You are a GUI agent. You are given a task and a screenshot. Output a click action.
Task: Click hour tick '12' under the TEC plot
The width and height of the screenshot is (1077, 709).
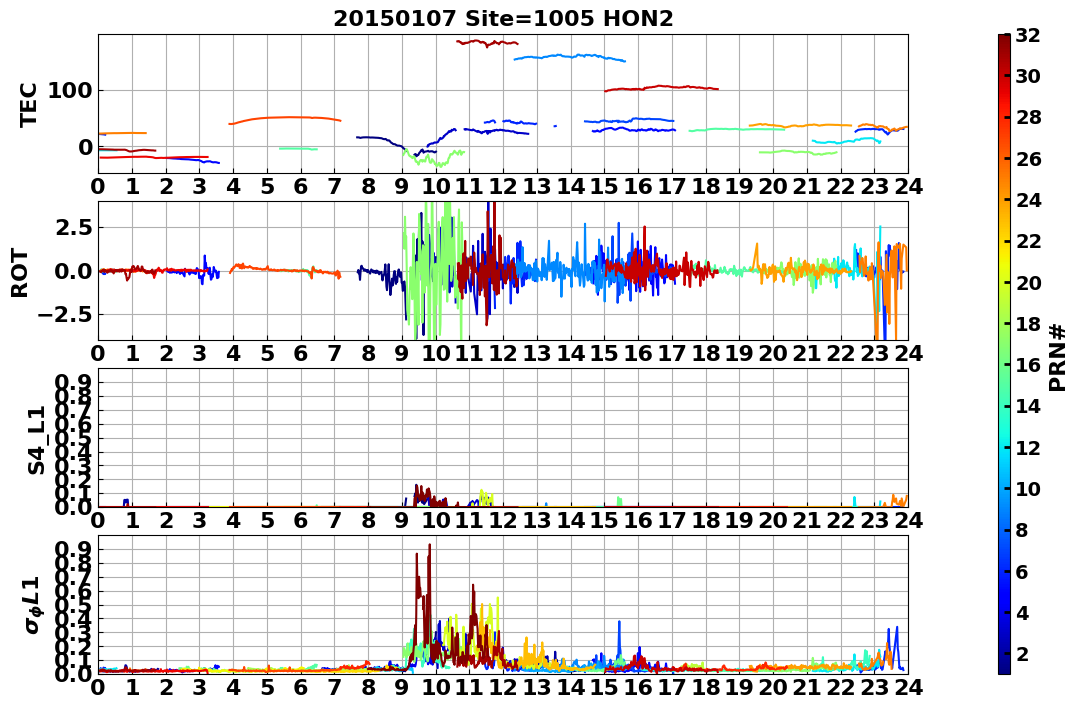pos(503,186)
